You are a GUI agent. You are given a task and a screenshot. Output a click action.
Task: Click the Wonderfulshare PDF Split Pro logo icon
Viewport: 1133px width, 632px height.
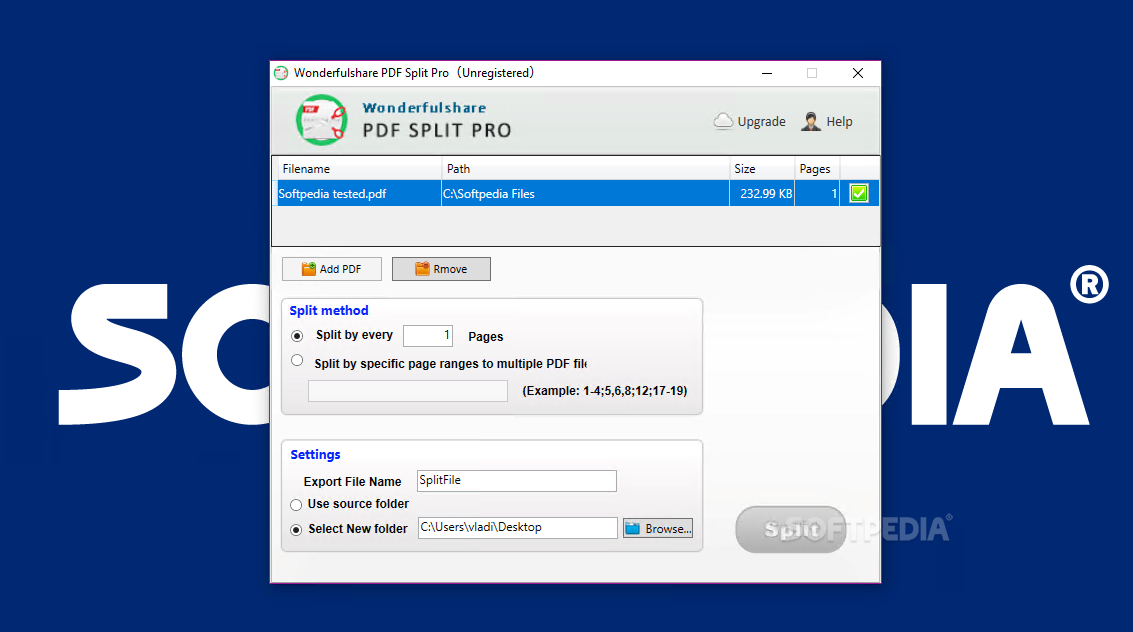tap(322, 120)
